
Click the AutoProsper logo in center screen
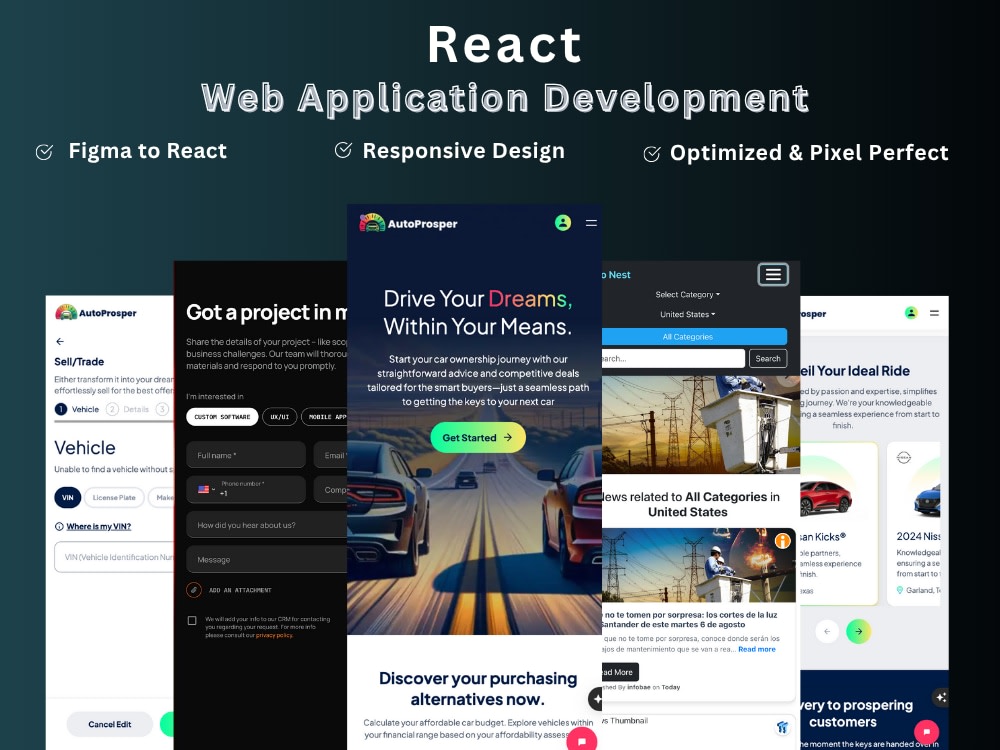pos(408,223)
